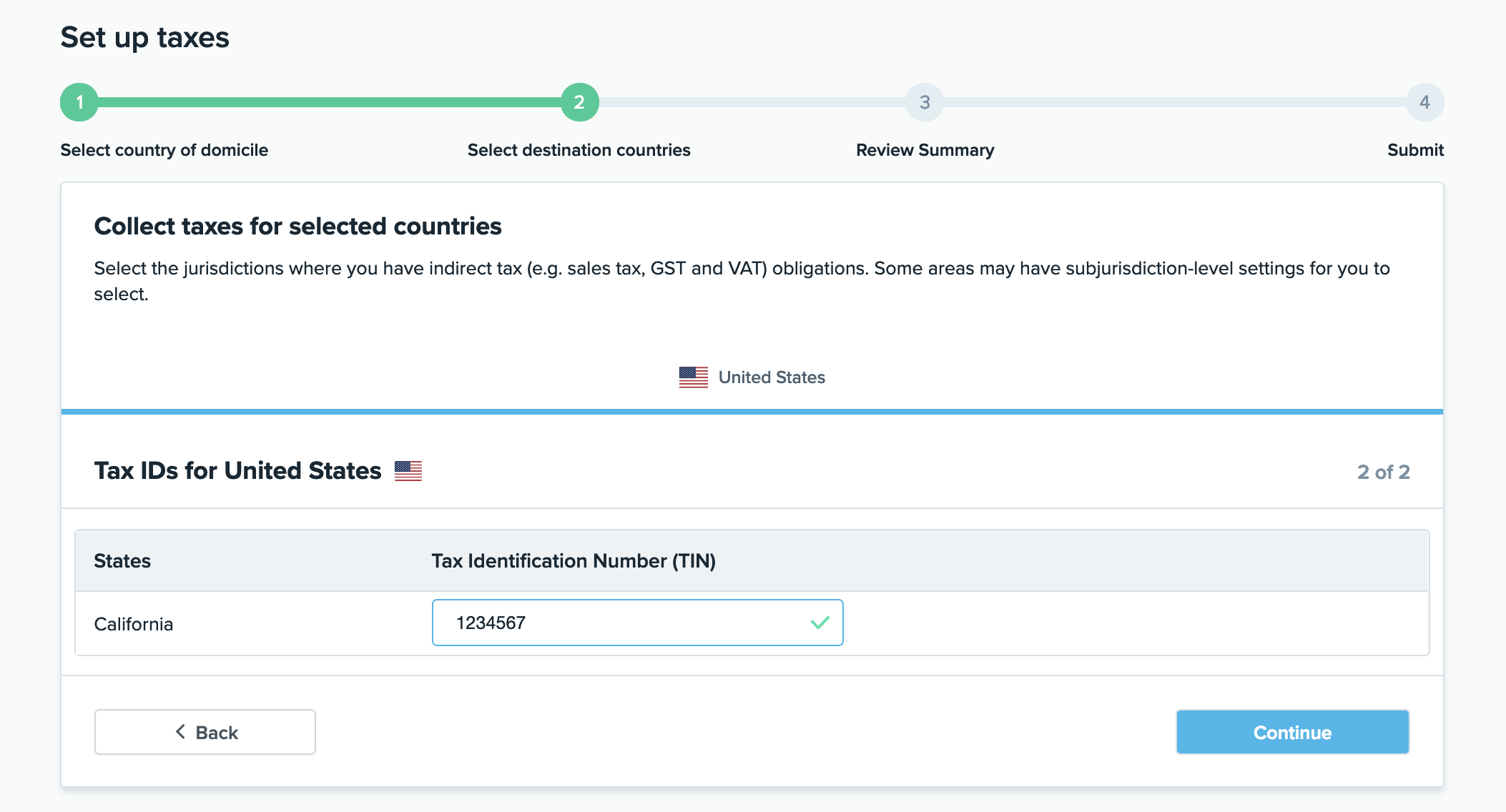Click the back chevron arrow icon

180,732
